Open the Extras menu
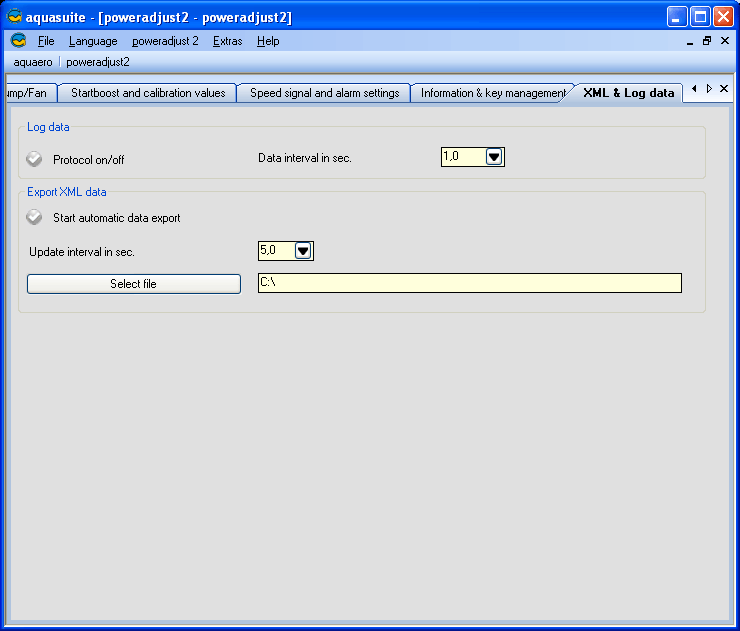This screenshot has width=740, height=631. click(x=227, y=41)
